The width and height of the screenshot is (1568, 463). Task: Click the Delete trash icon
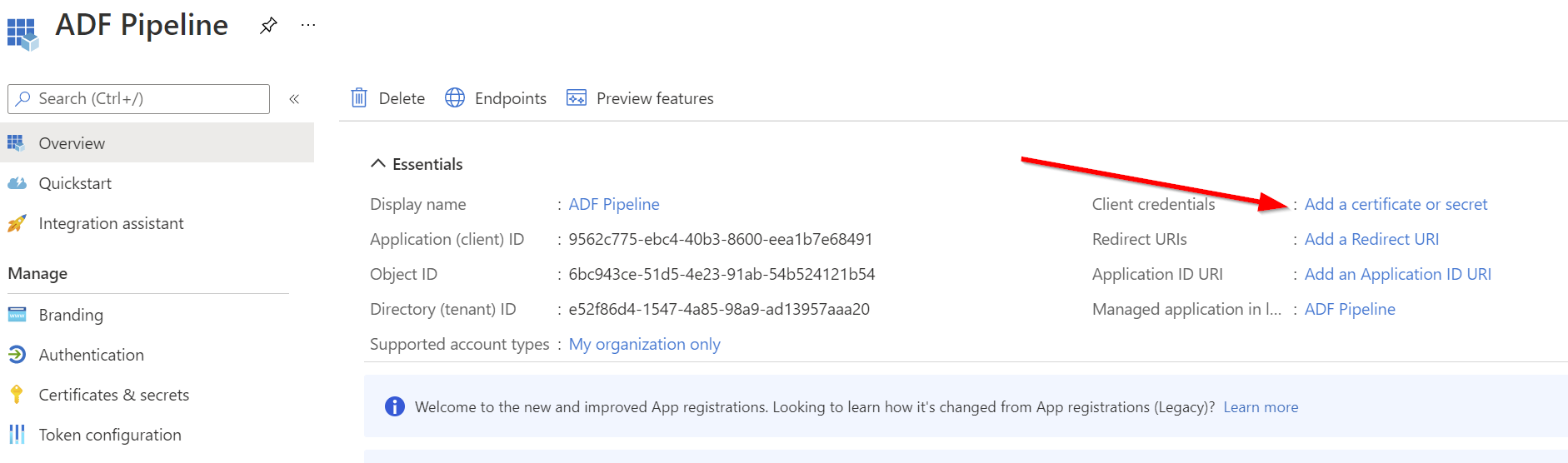coord(359,98)
